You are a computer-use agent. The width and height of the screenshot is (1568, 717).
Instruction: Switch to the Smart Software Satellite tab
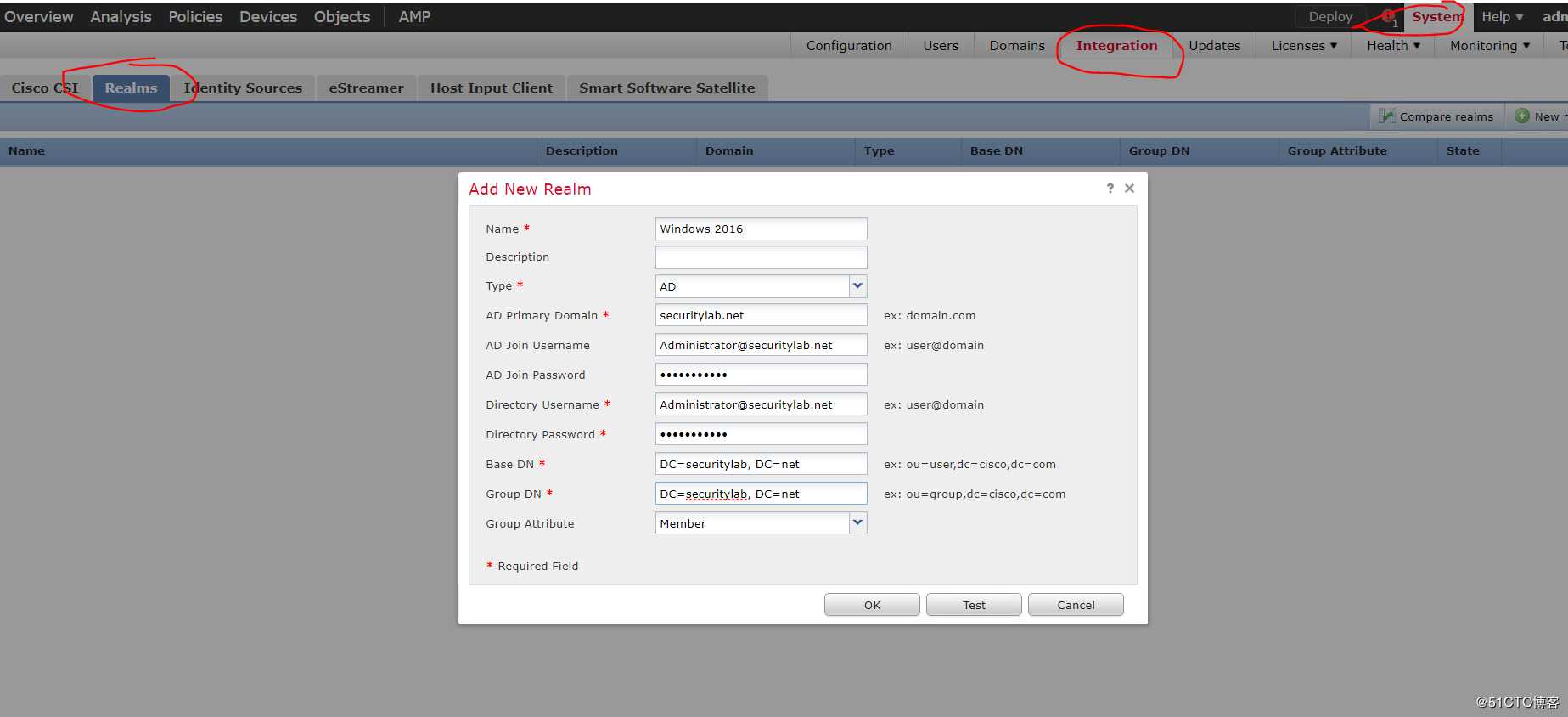[667, 88]
